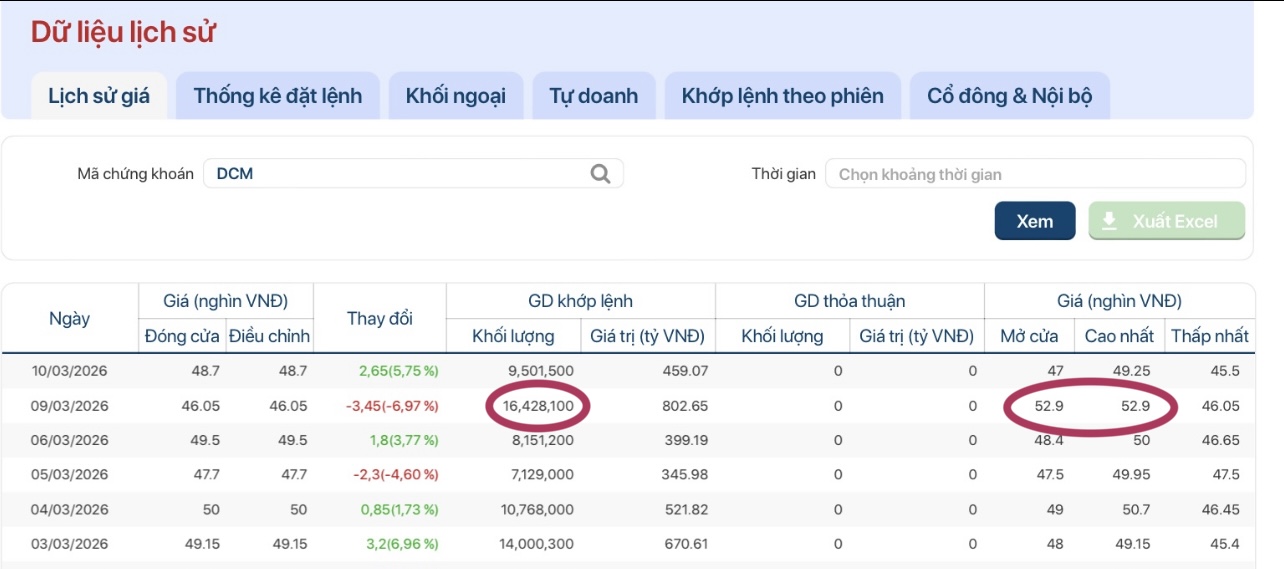Click the Mã chứng khoán input field
The height and width of the screenshot is (569, 1284).
click(x=400, y=174)
